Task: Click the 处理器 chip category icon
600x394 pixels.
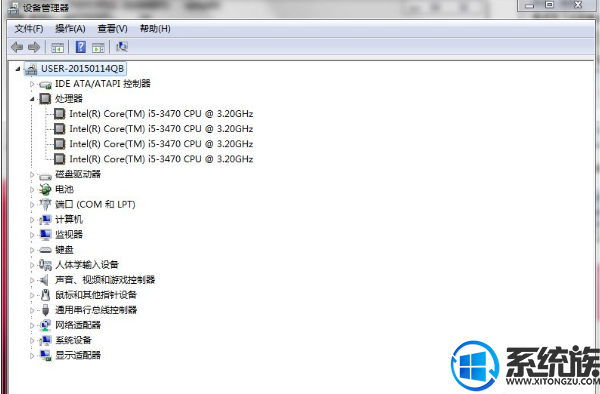Action: tap(45, 99)
